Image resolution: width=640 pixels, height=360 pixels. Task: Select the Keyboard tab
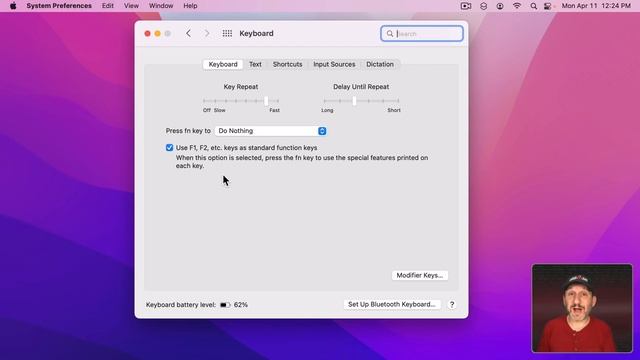pyautogui.click(x=223, y=64)
